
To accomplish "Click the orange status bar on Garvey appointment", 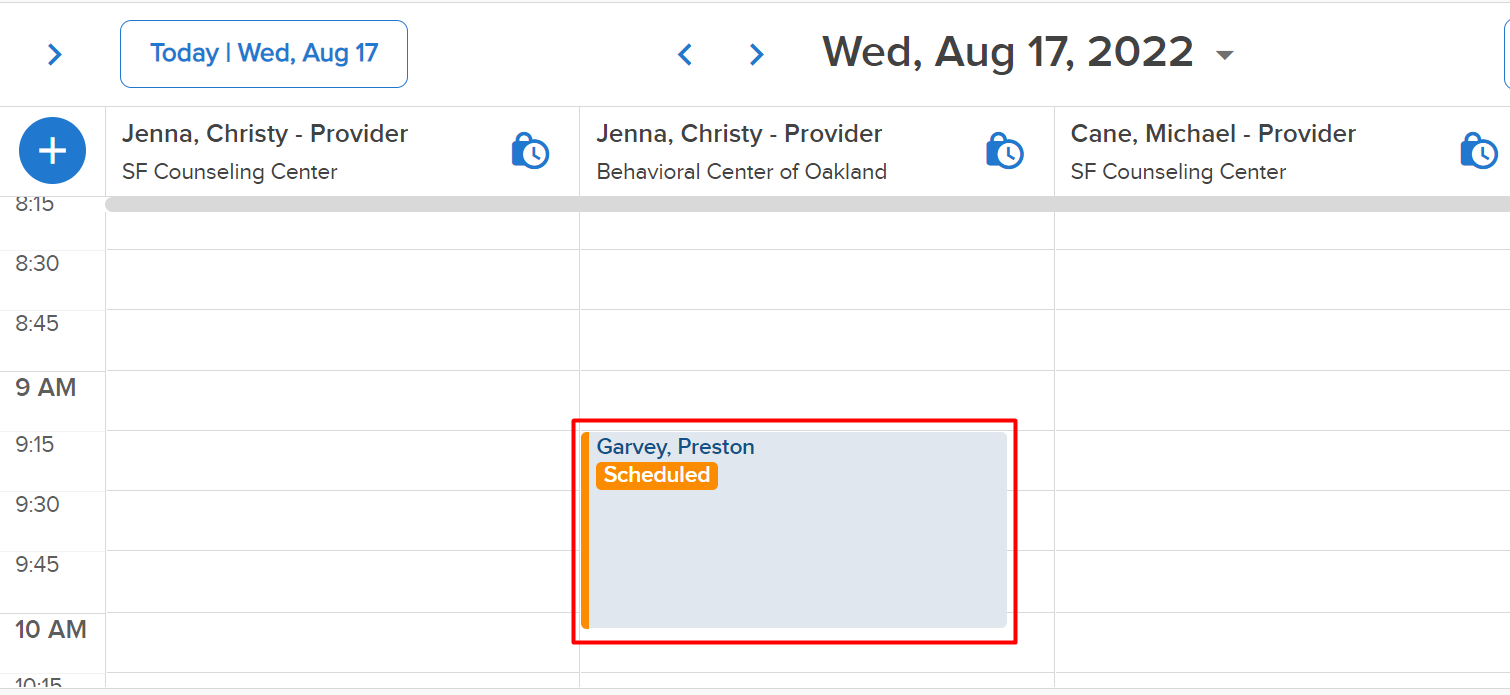I will tap(585, 530).
